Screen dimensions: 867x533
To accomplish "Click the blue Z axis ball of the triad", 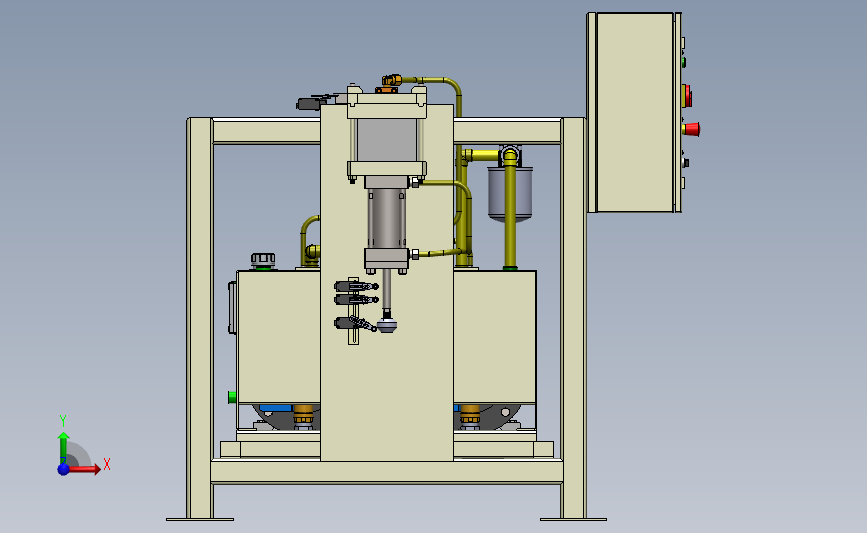I will point(64,469).
